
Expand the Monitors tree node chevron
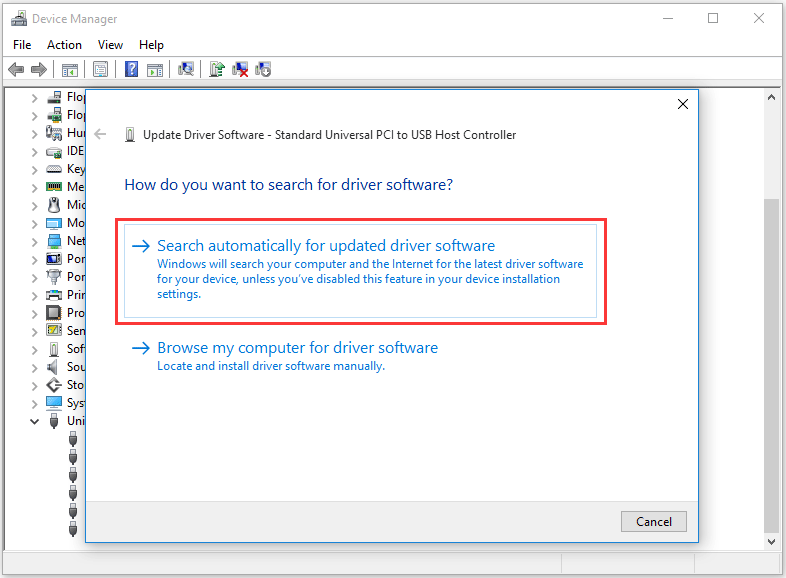click(x=34, y=224)
